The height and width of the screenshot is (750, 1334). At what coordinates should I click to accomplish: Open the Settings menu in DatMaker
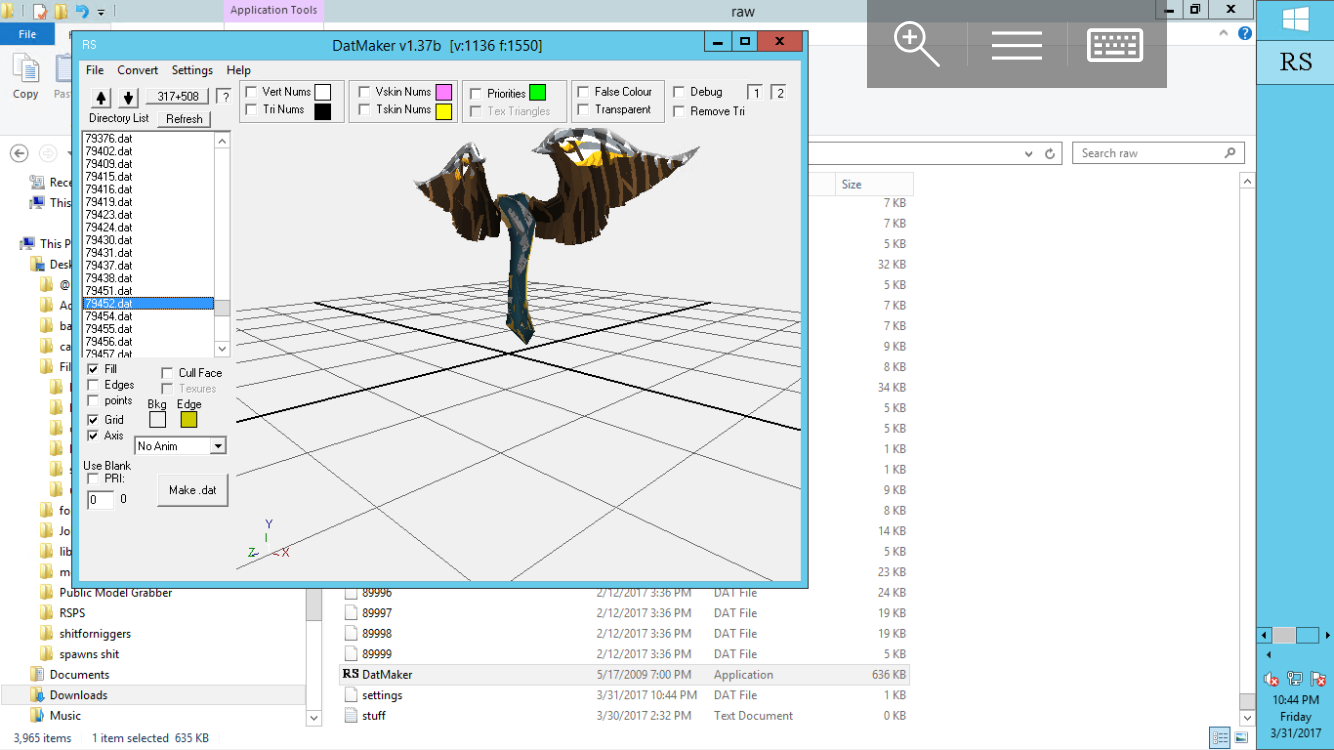coord(192,71)
